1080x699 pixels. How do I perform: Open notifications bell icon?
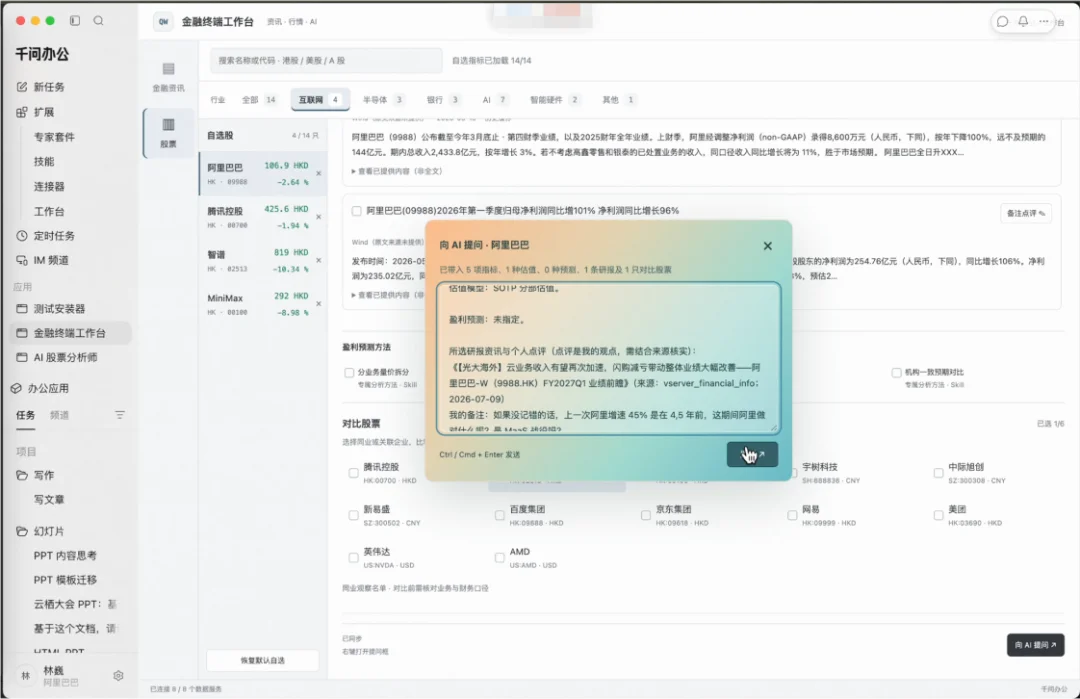[x=1023, y=21]
